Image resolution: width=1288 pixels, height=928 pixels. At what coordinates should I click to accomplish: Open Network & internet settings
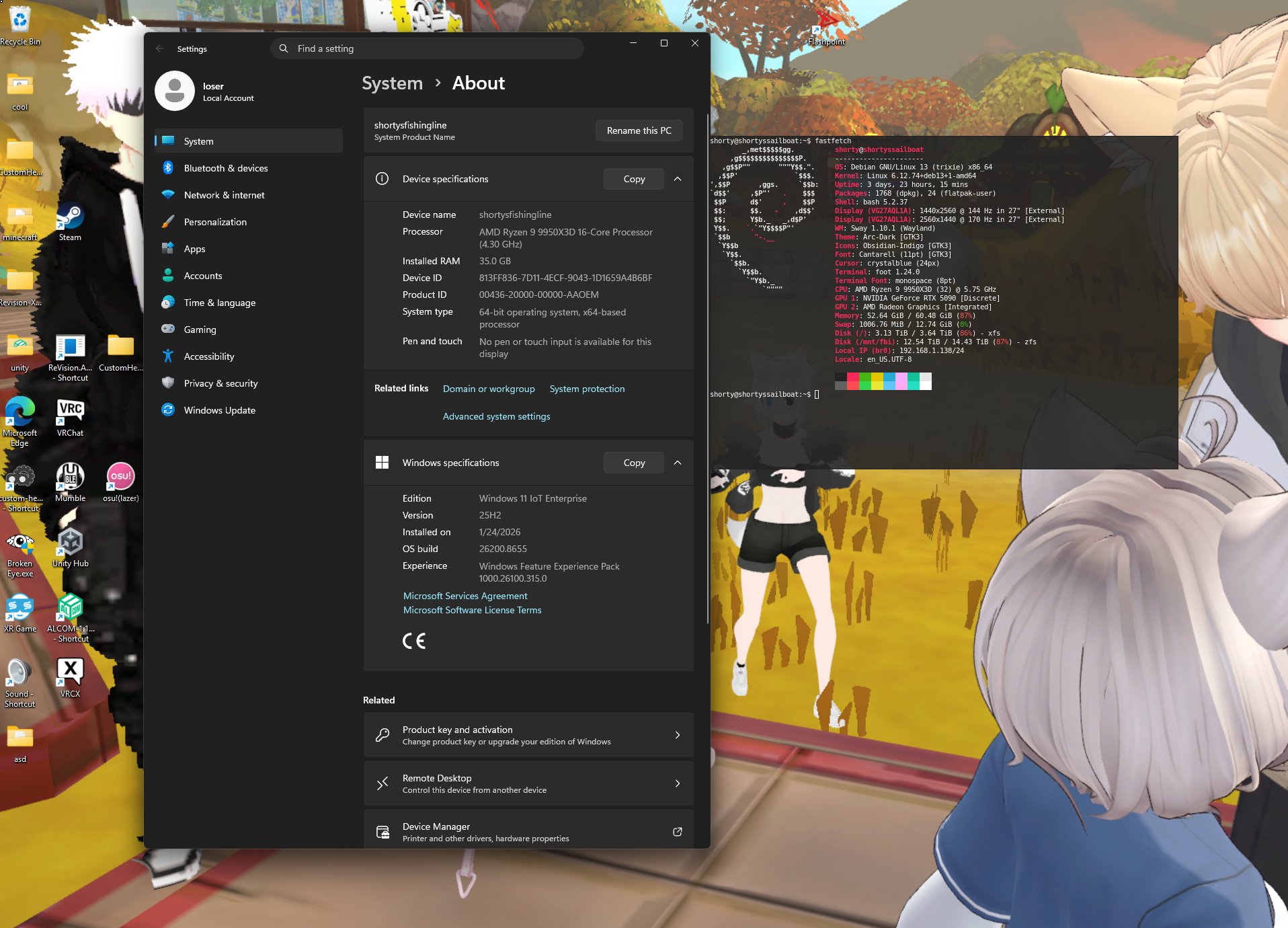(x=249, y=195)
